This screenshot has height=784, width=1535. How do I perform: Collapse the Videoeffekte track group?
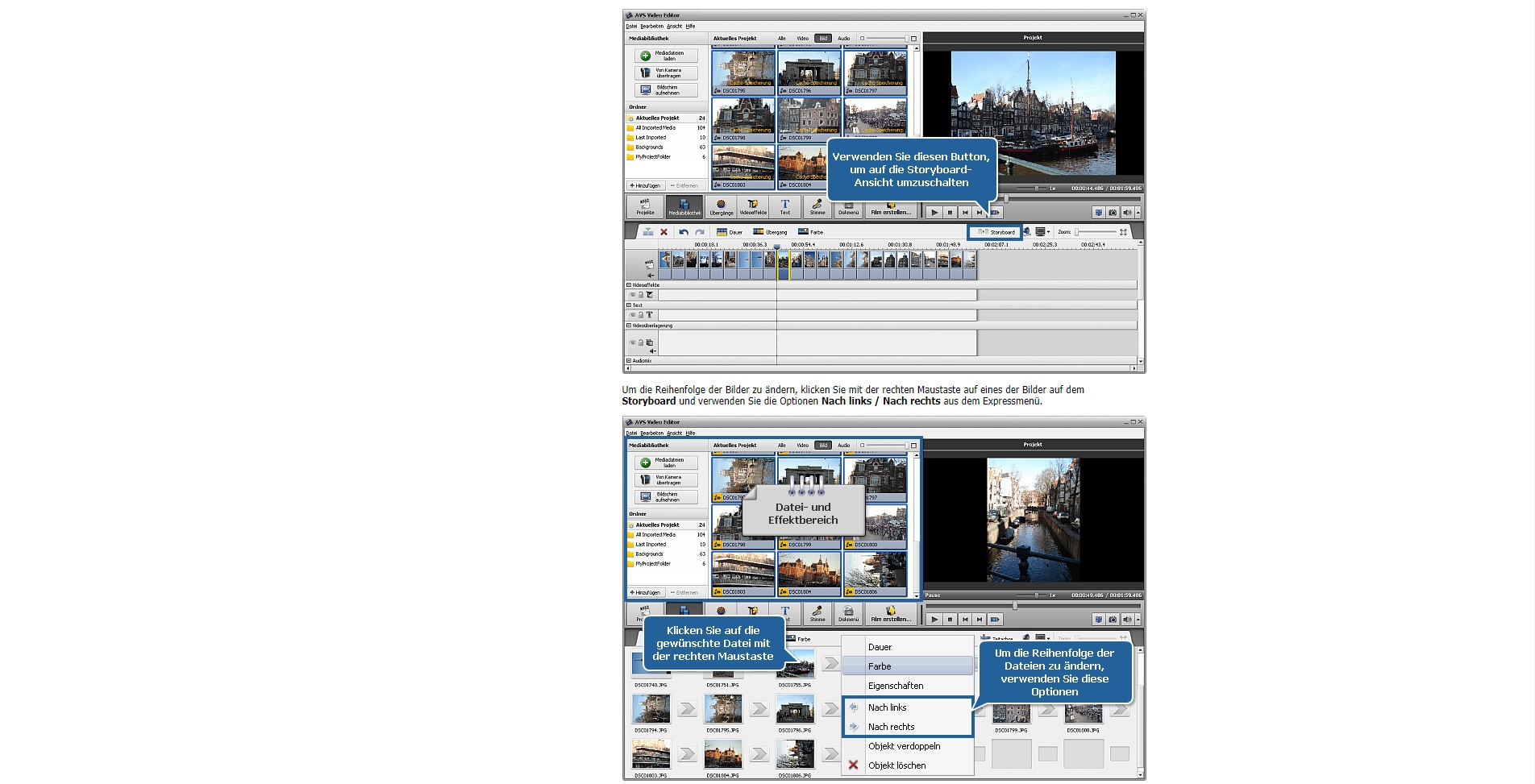pyautogui.click(x=630, y=285)
